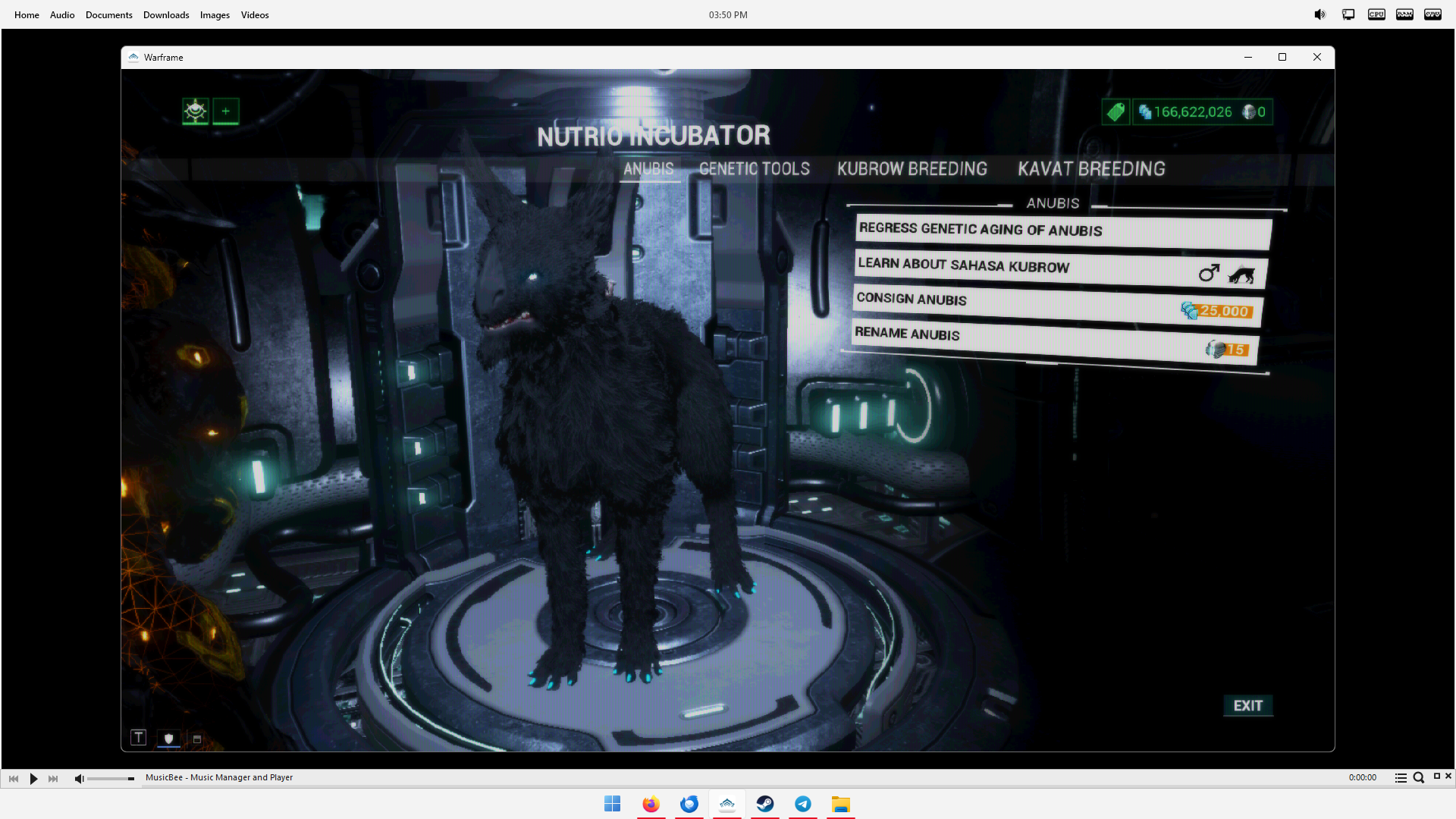Open Steam from the taskbar

(x=764, y=804)
